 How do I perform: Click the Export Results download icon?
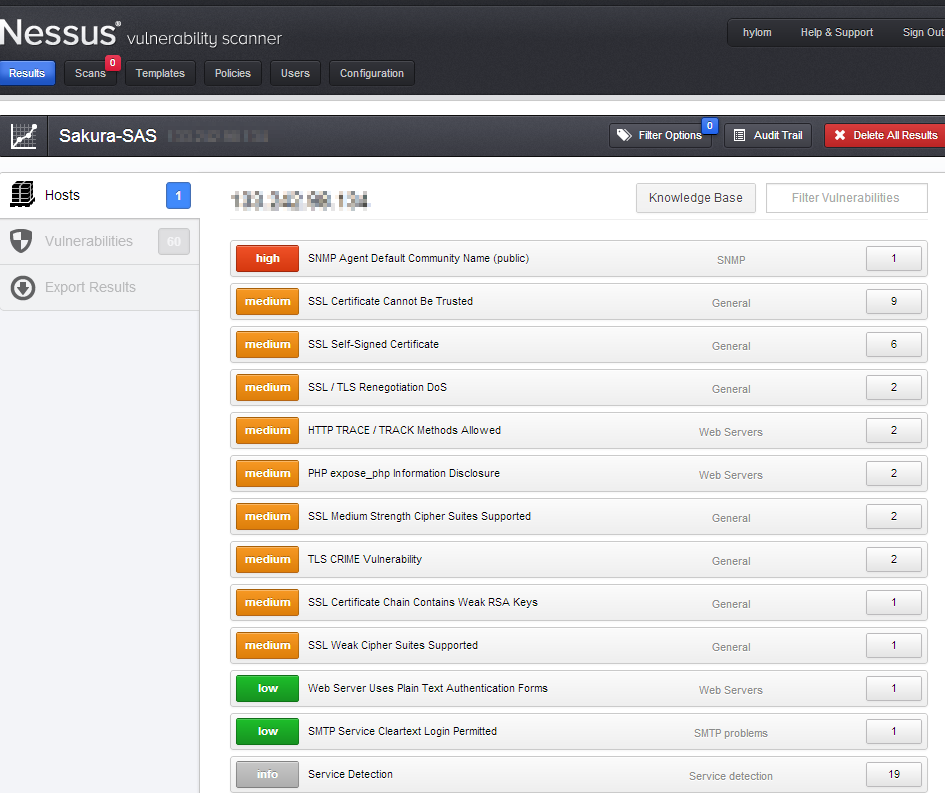pyautogui.click(x=23, y=287)
